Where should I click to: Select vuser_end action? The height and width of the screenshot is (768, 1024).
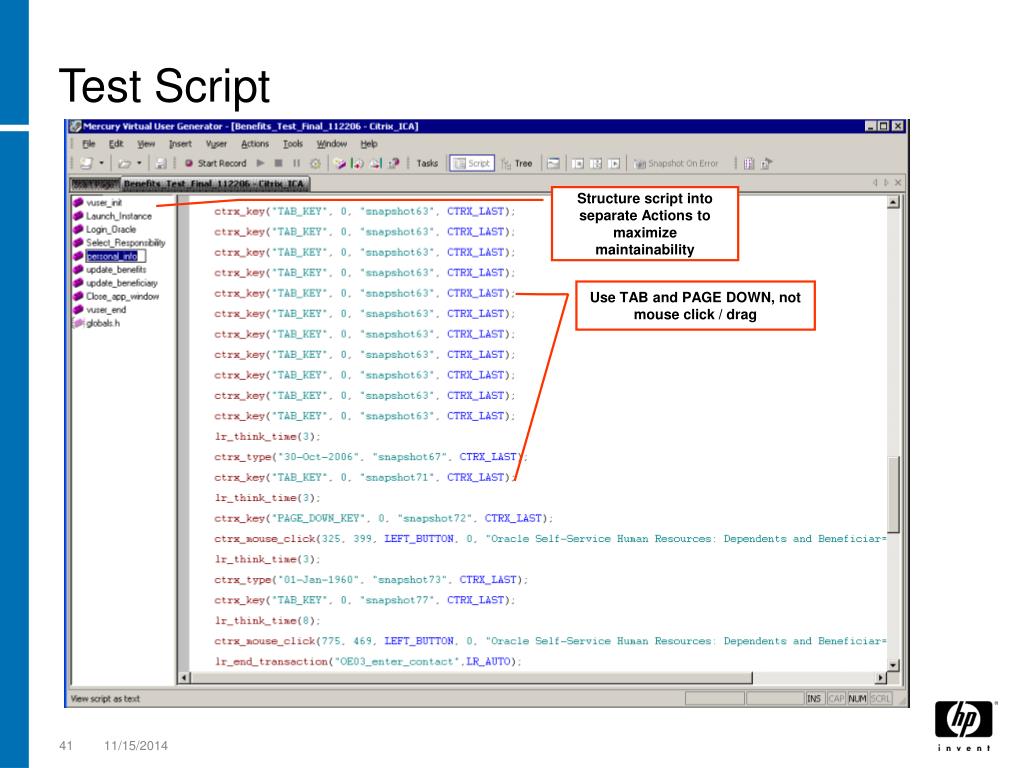(99, 310)
